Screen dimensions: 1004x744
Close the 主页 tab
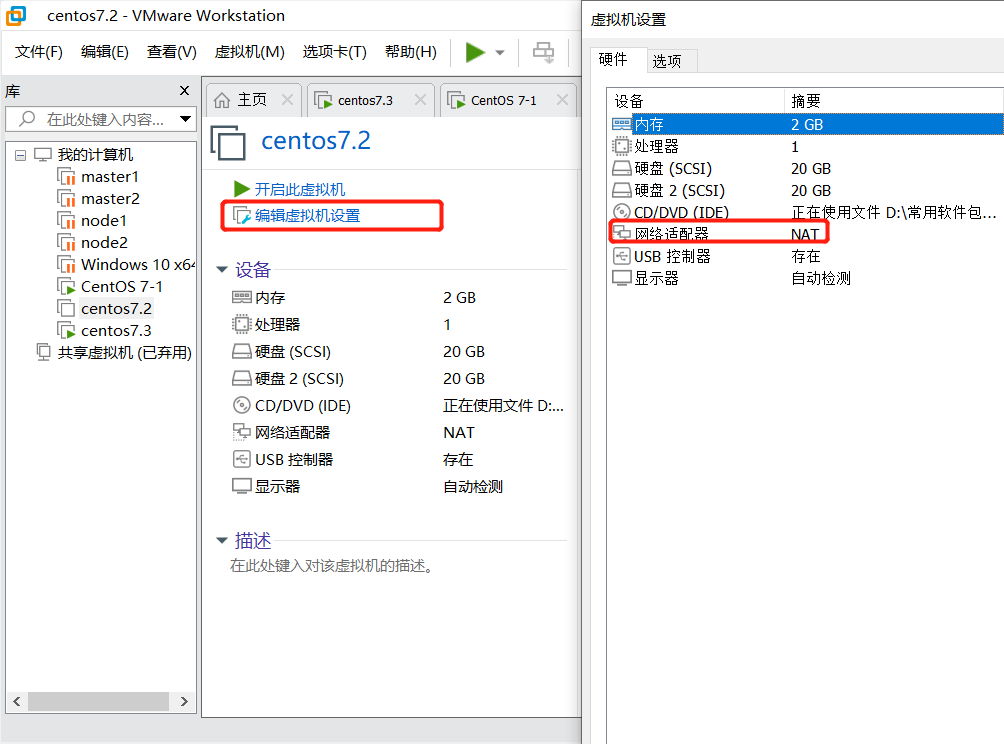point(287,100)
